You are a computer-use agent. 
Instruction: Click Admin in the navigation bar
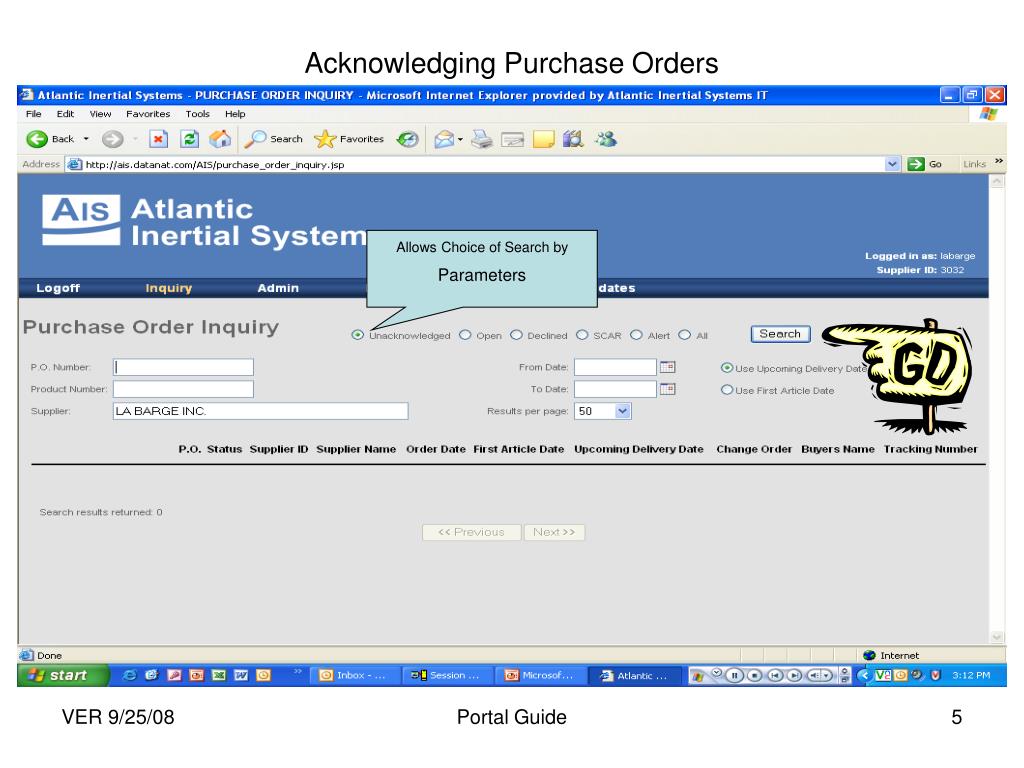click(x=278, y=288)
